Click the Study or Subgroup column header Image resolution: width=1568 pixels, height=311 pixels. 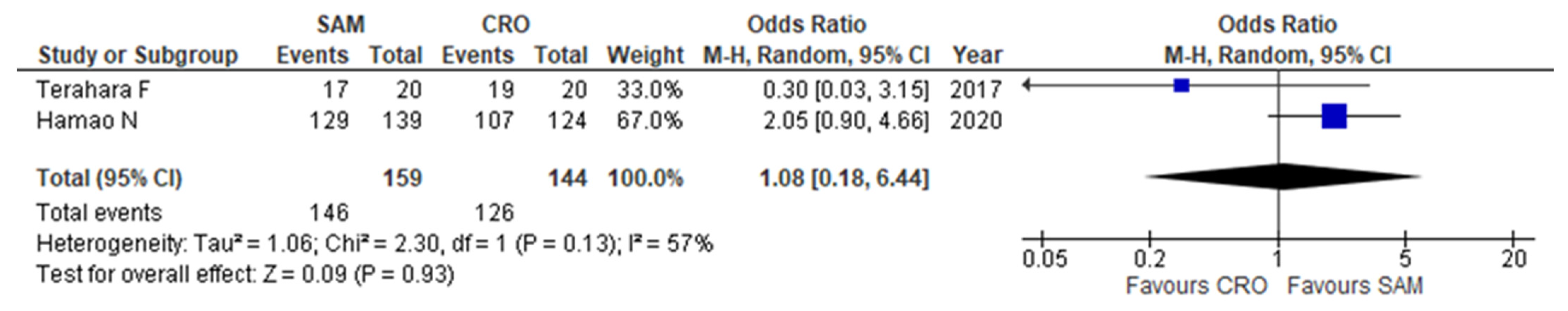tap(137, 55)
